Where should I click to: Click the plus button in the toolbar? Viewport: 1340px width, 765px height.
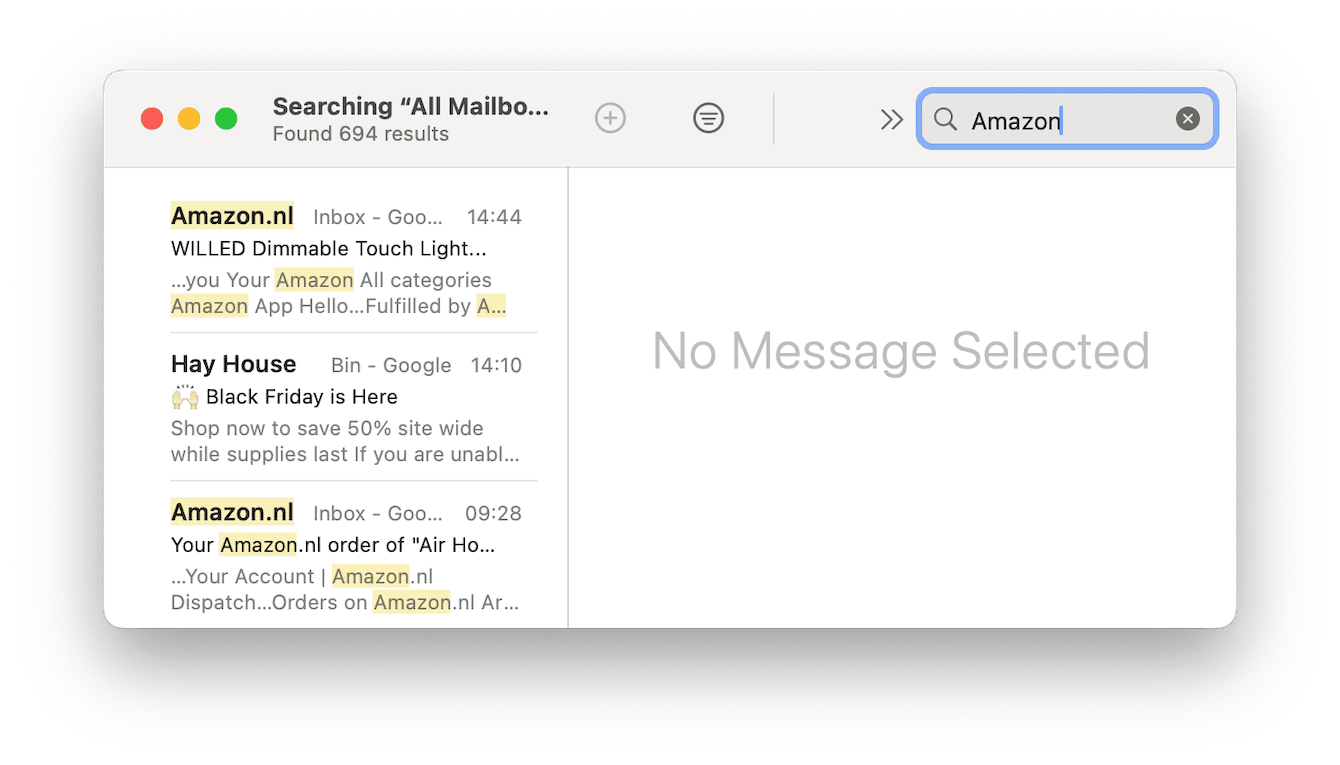pyautogui.click(x=610, y=119)
